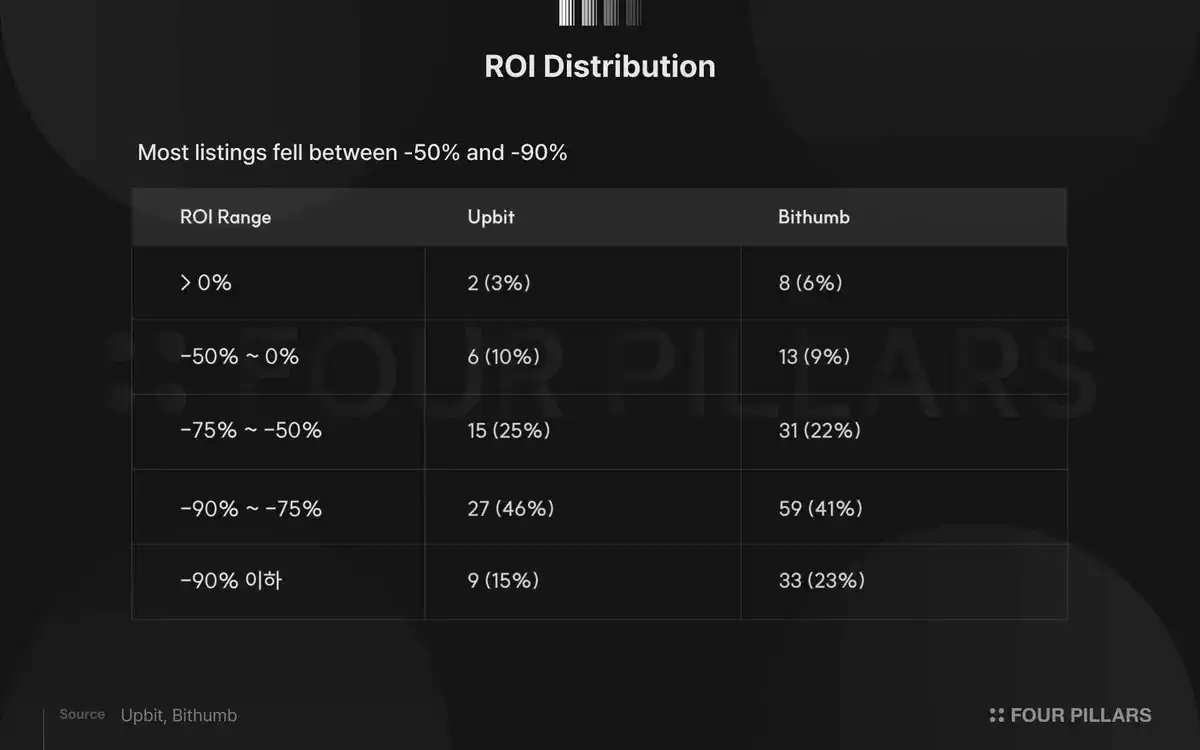Click the '-90% 이하' row label
Viewport: 1200px width, 750px height.
[231, 580]
